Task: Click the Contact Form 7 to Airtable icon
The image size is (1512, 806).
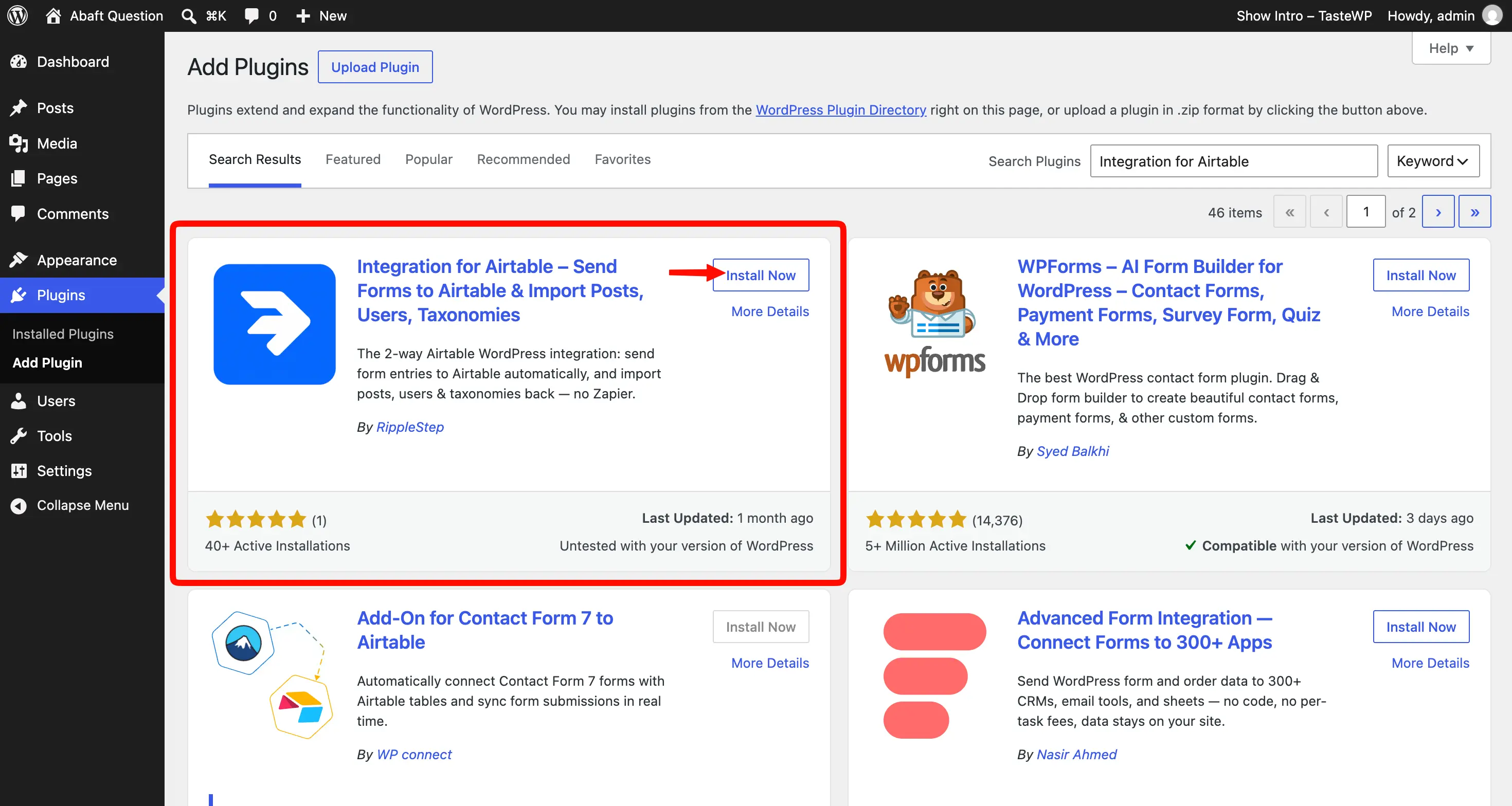Action: tap(273, 674)
